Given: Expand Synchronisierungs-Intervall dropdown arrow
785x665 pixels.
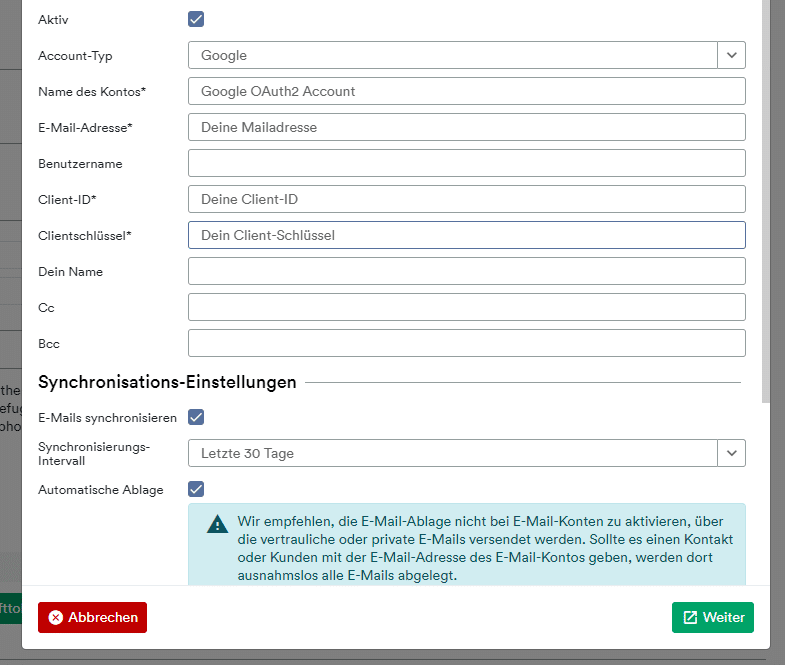Looking at the screenshot, I should tap(731, 453).
